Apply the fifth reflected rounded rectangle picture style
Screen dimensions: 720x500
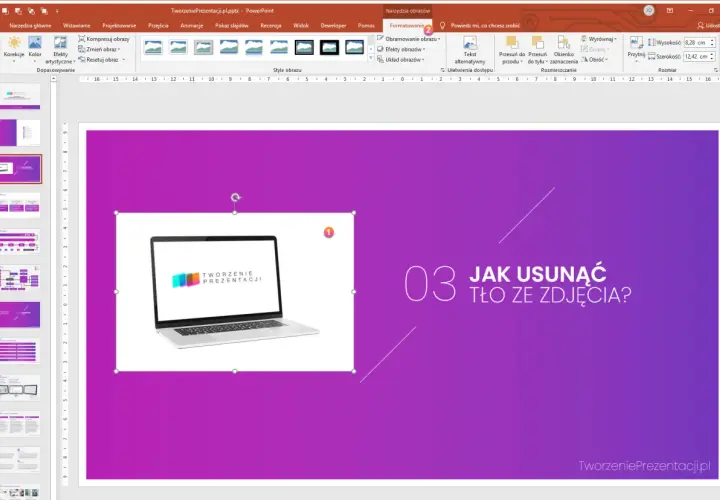pos(254,47)
